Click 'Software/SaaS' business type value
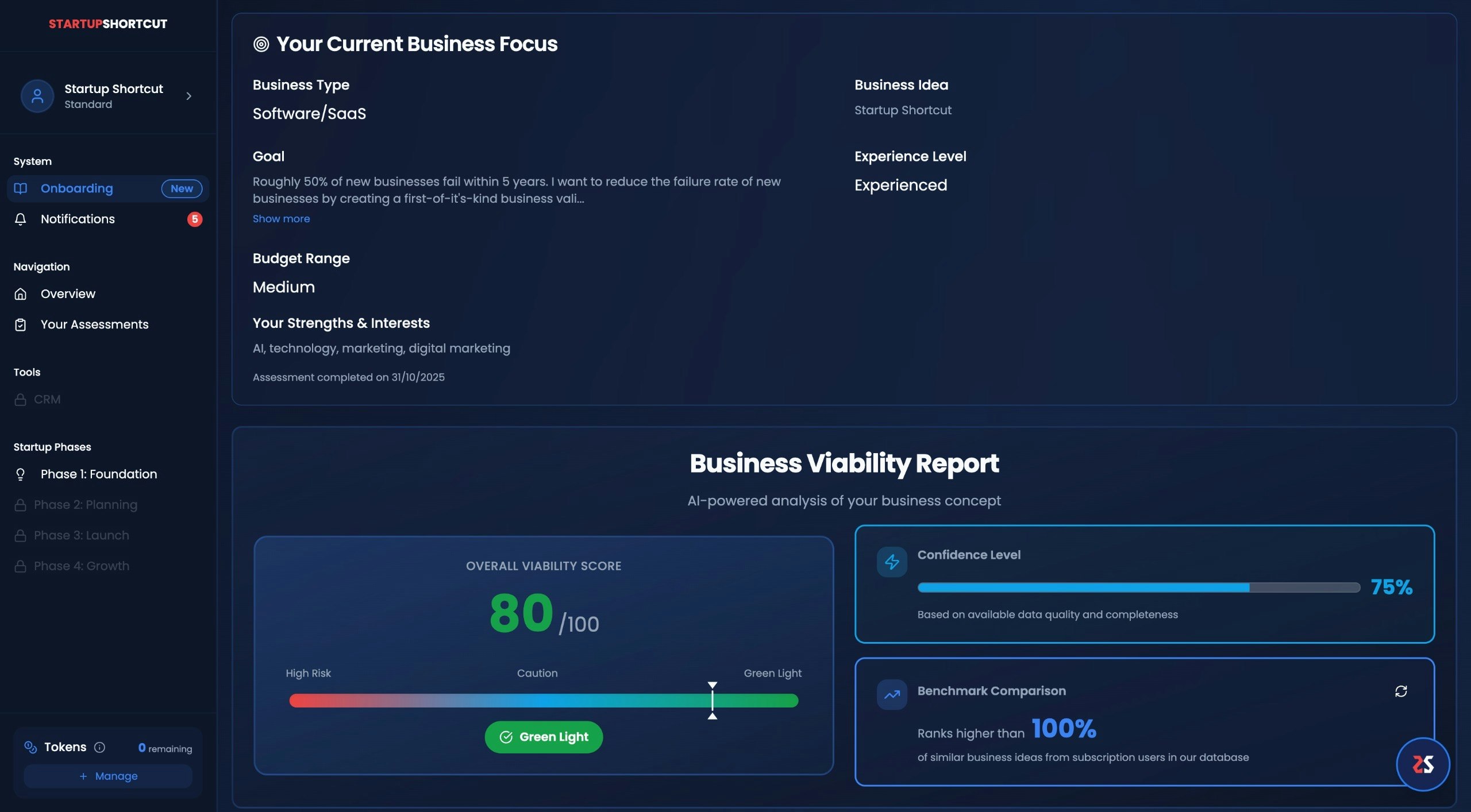The width and height of the screenshot is (1471, 812). [309, 113]
